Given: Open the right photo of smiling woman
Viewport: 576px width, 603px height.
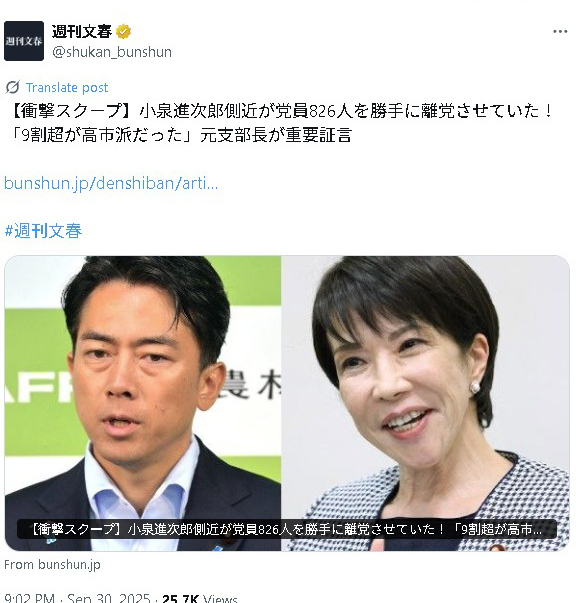Looking at the screenshot, I should [x=425, y=403].
